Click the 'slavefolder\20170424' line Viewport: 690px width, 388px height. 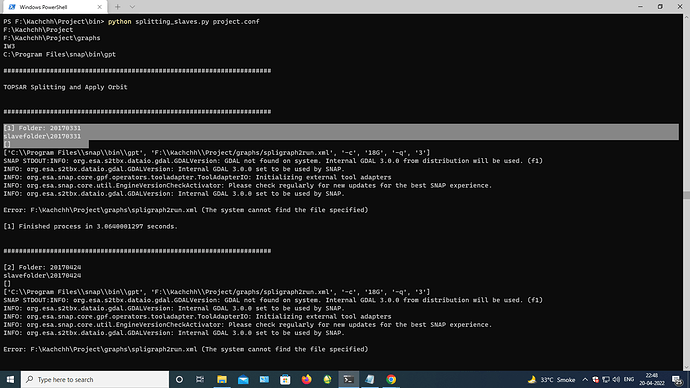(x=42, y=276)
